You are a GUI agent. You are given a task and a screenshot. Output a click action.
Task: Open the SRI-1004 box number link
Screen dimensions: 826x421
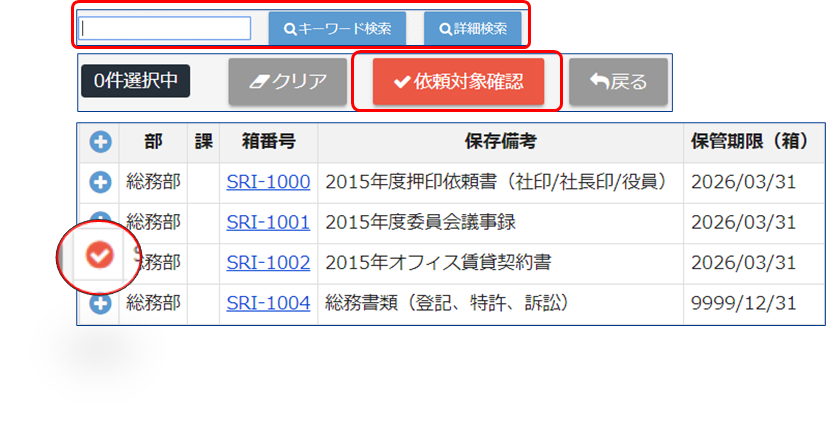coord(268,302)
